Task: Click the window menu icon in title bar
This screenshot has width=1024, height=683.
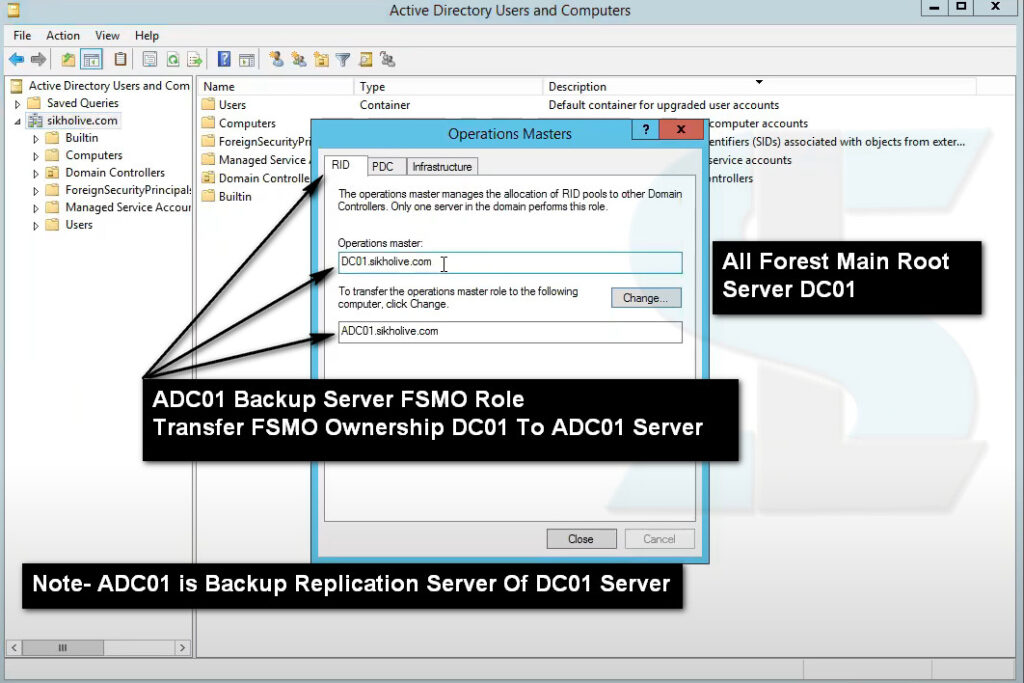Action: 13,10
